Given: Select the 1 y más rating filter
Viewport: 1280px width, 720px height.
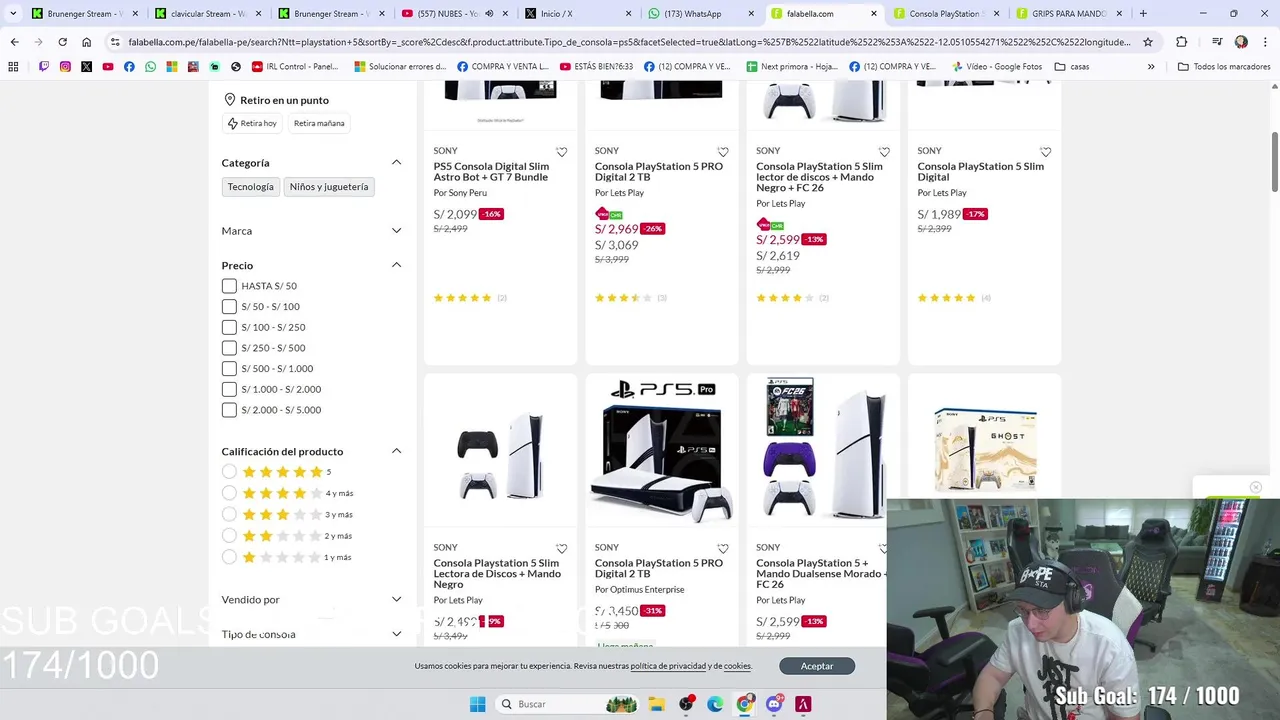Looking at the screenshot, I should pyautogui.click(x=229, y=557).
